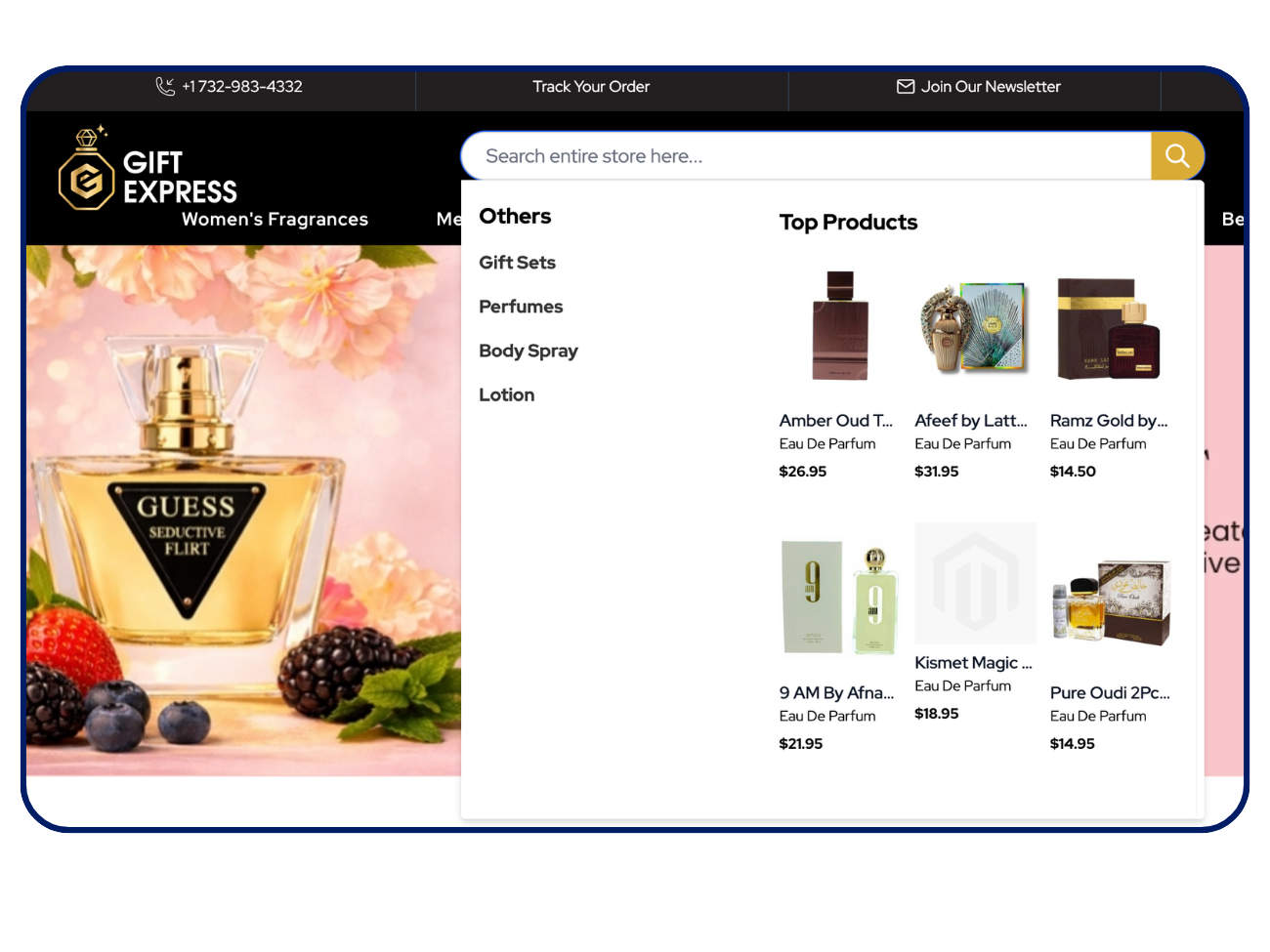
Task: Select the Others category heading
Action: point(515,216)
